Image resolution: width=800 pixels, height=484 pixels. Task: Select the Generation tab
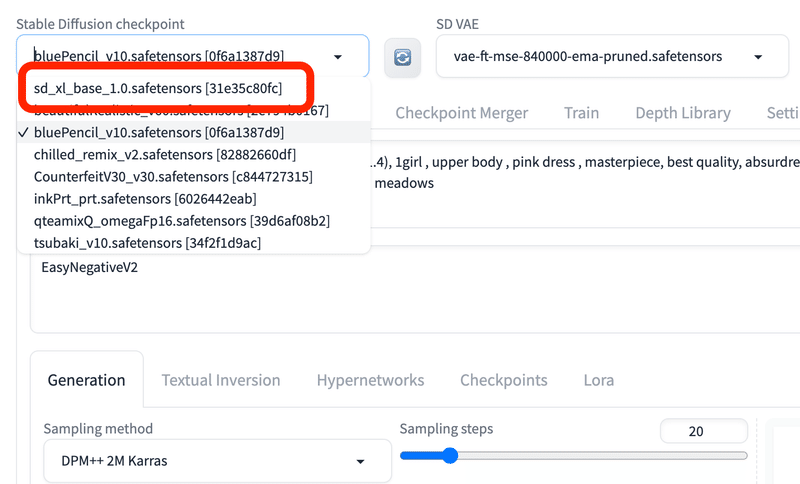pos(87,380)
